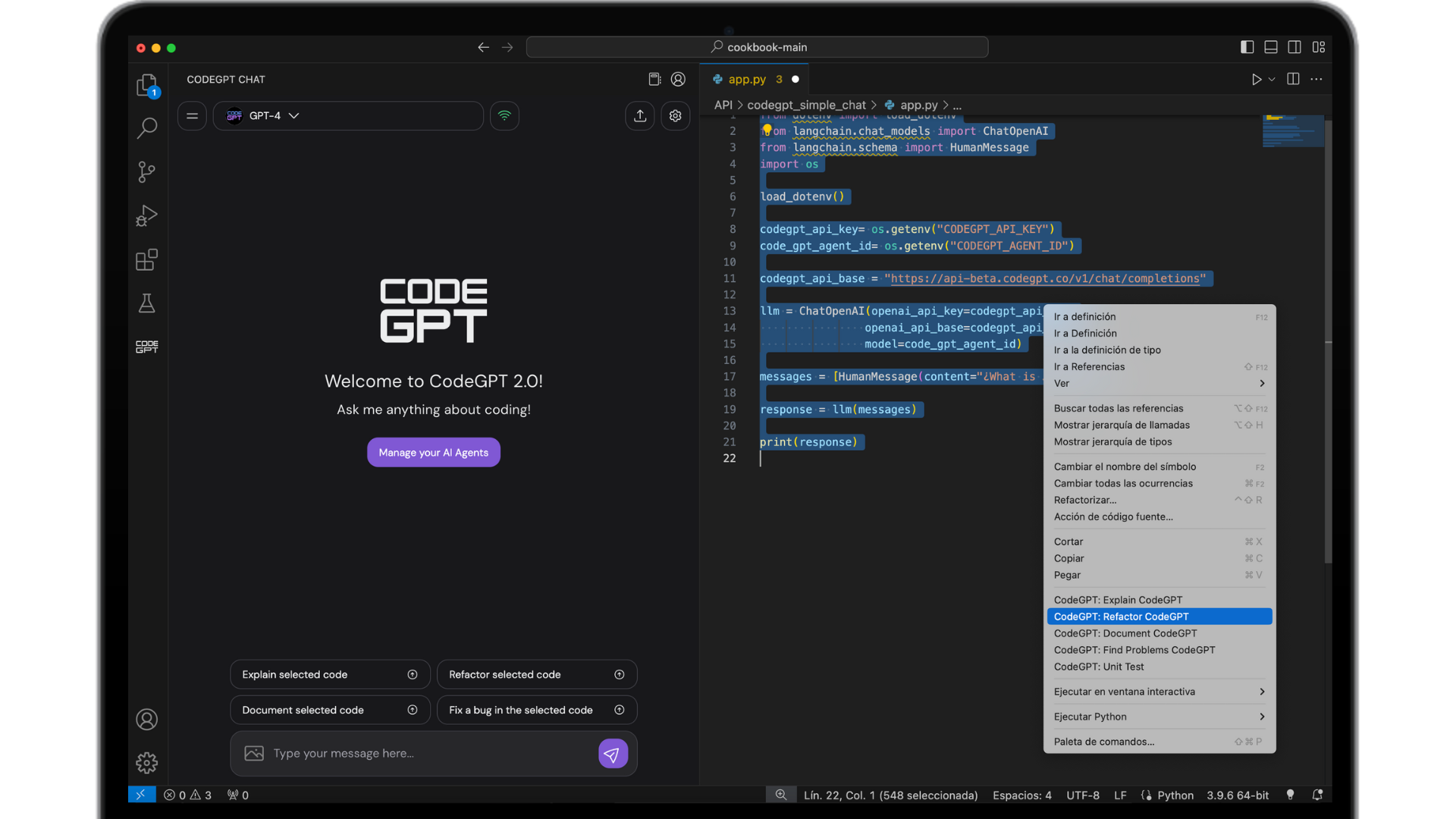Click the export chat upload icon
The height and width of the screenshot is (819, 1456).
pos(640,116)
